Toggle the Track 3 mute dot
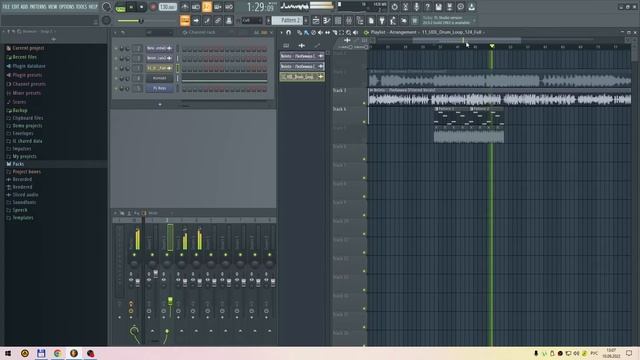640x360 pixels. click(x=364, y=103)
